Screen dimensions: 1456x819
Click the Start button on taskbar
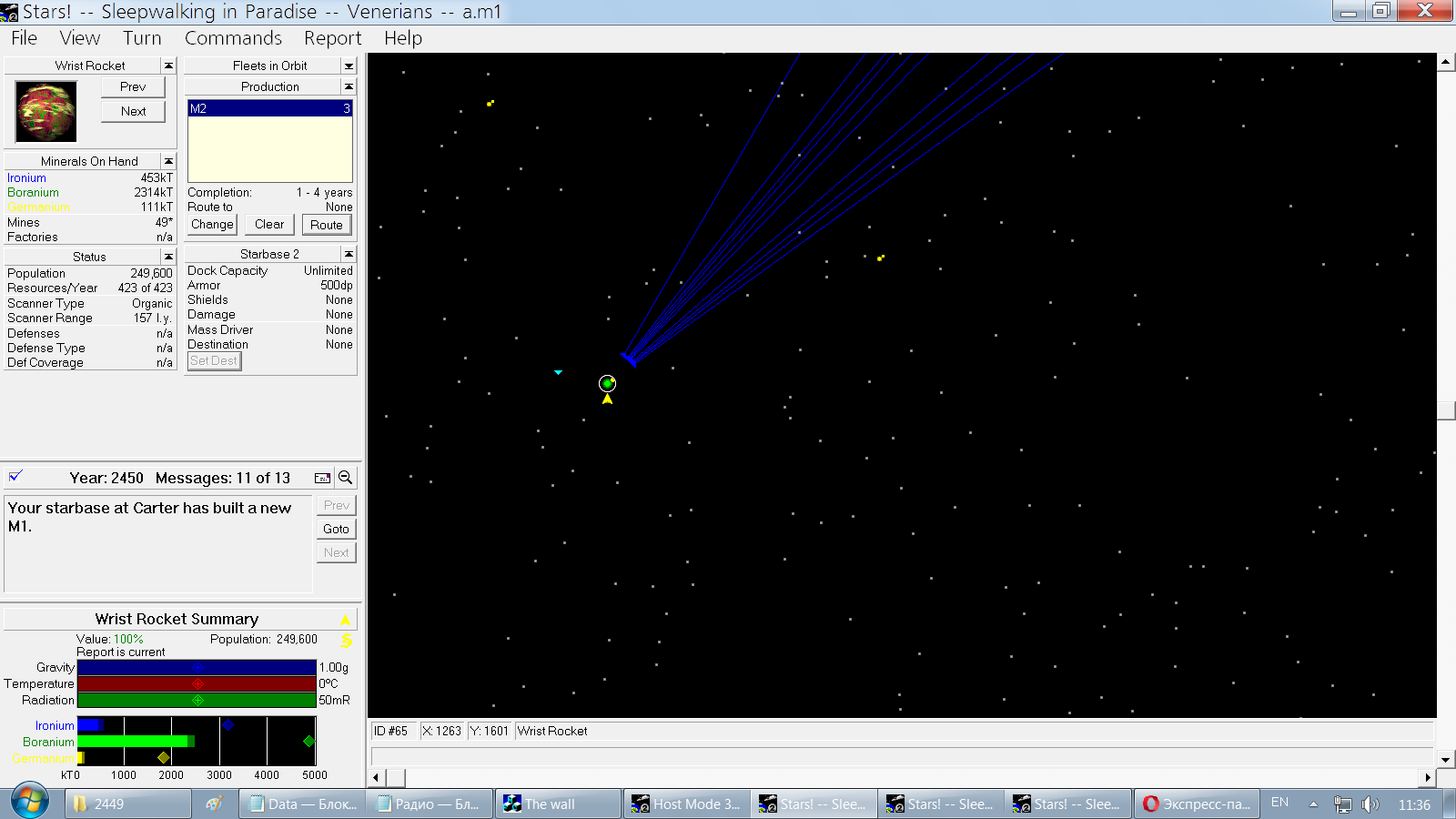[29, 803]
